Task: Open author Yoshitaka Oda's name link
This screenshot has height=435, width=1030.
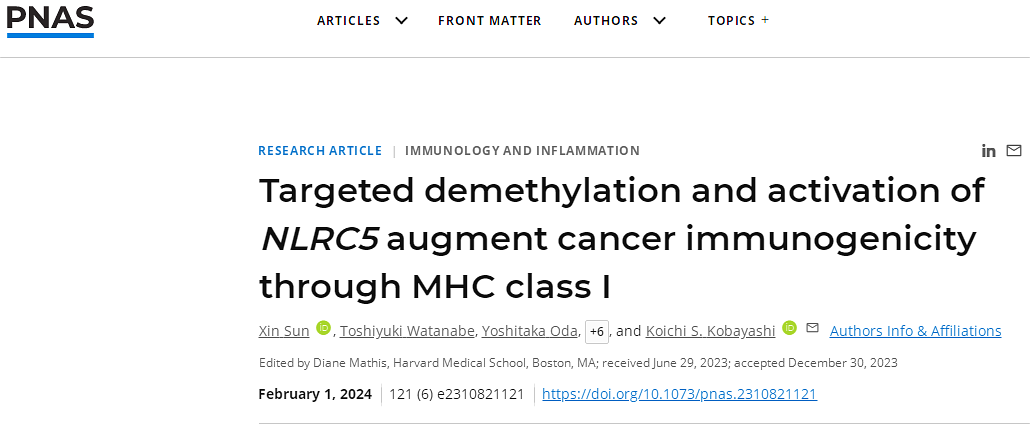Action: click(530, 331)
